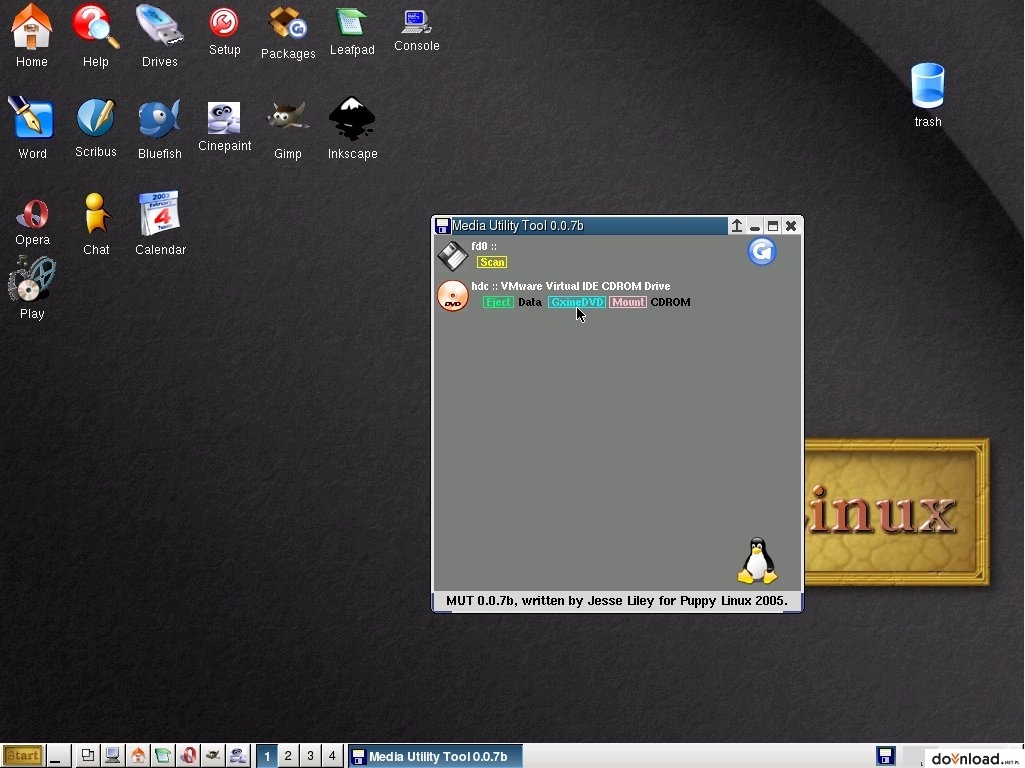Switch to virtual desktop 2
Image resolution: width=1025 pixels, height=768 pixels.
pyautogui.click(x=288, y=756)
